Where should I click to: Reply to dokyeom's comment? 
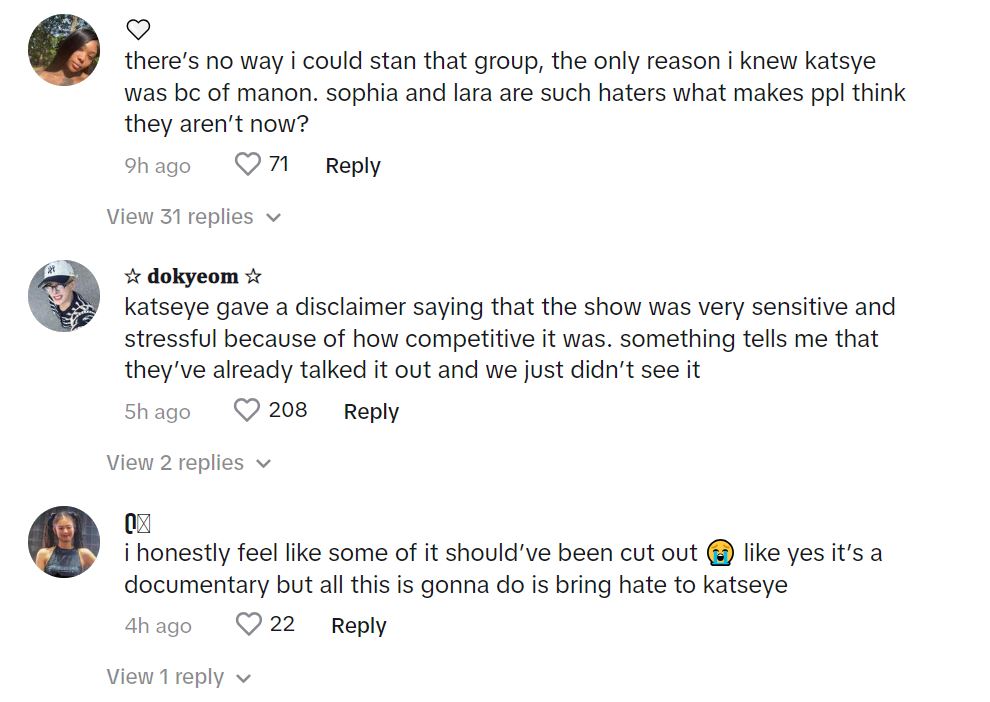(371, 412)
